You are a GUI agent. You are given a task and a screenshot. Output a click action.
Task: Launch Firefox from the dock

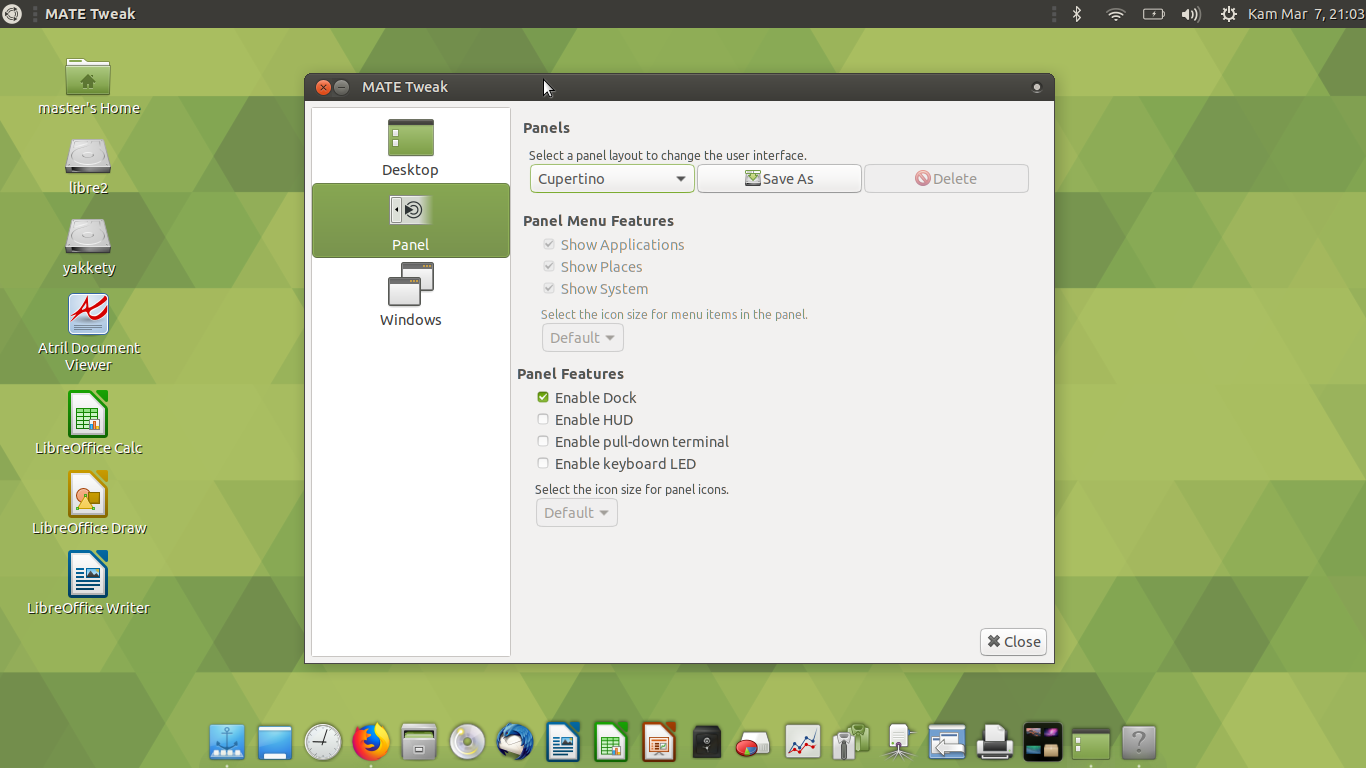coord(371,742)
